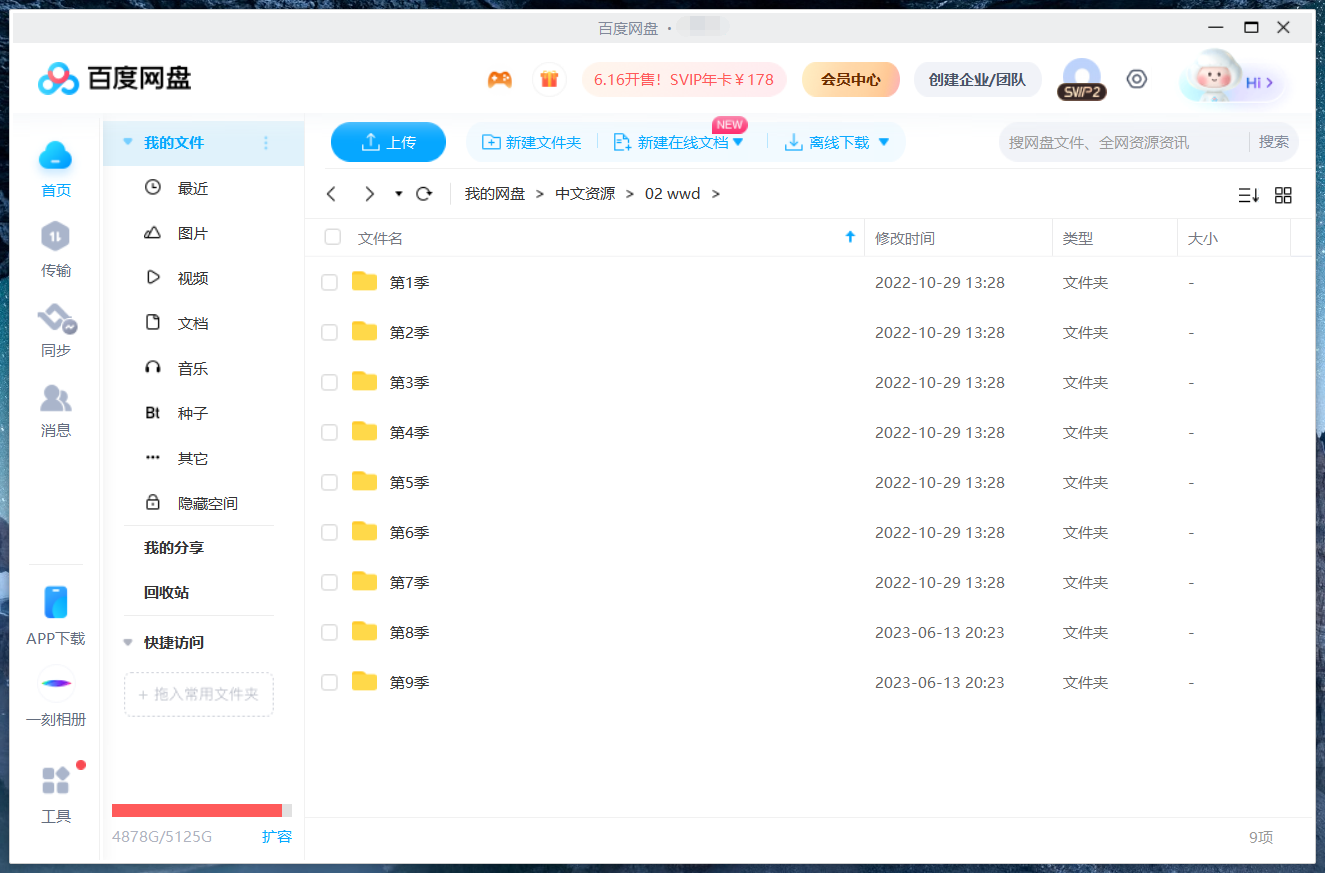
Task: Open 同步 sync icon in sidebar
Action: coord(56,319)
